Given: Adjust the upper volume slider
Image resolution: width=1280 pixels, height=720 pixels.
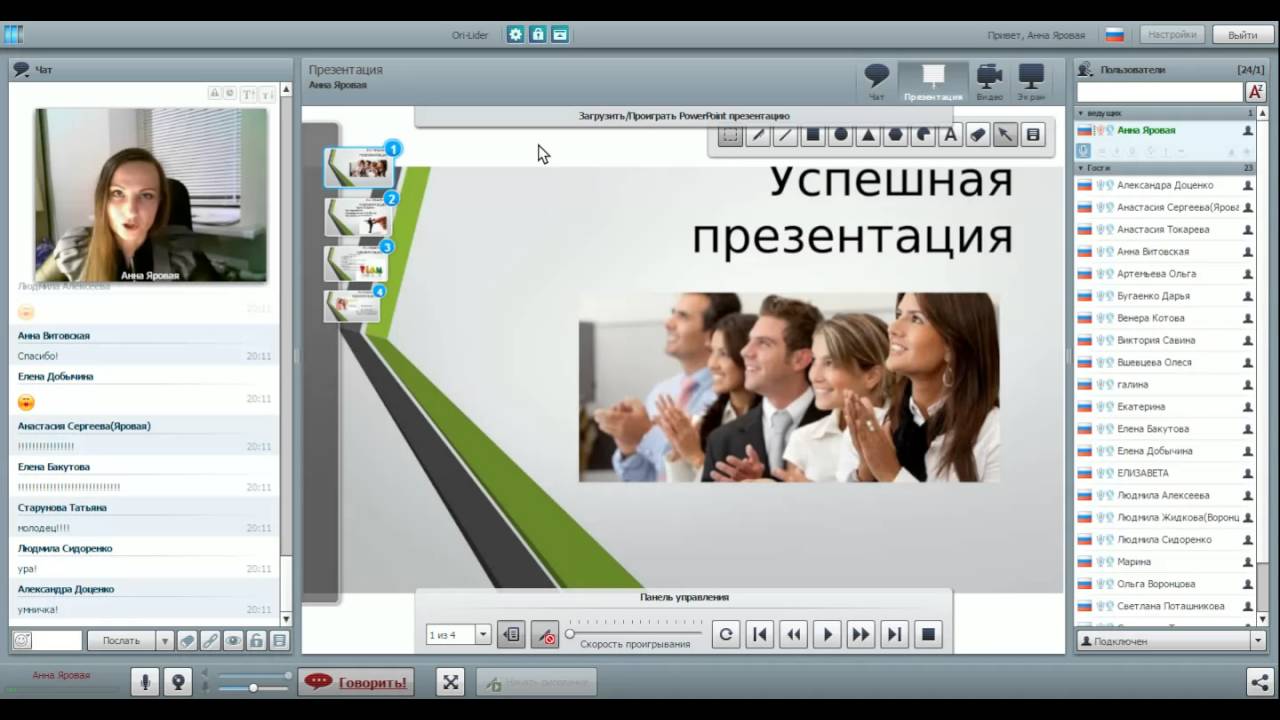Looking at the screenshot, I should click(x=255, y=676).
